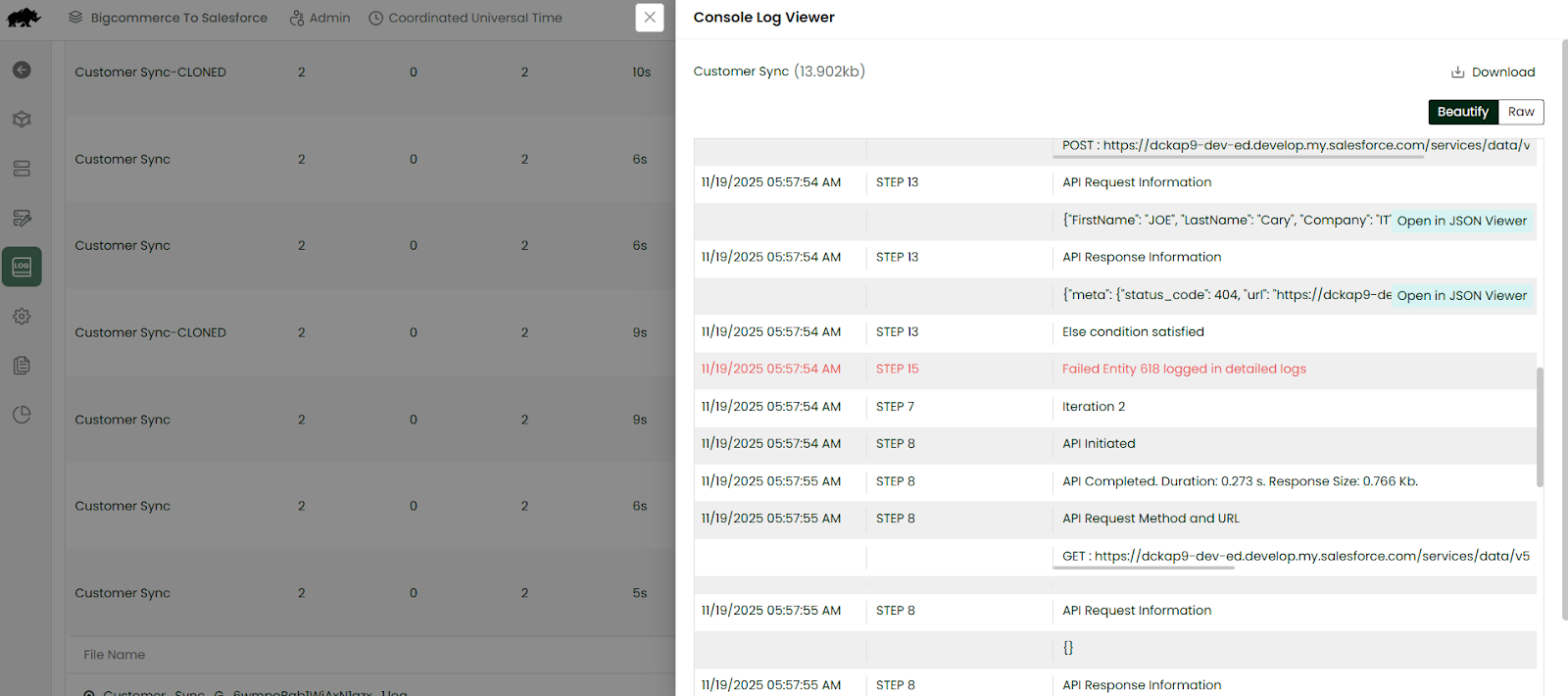Image resolution: width=1568 pixels, height=696 pixels.
Task: Open the documents icon in sidebar
Action: [22, 366]
